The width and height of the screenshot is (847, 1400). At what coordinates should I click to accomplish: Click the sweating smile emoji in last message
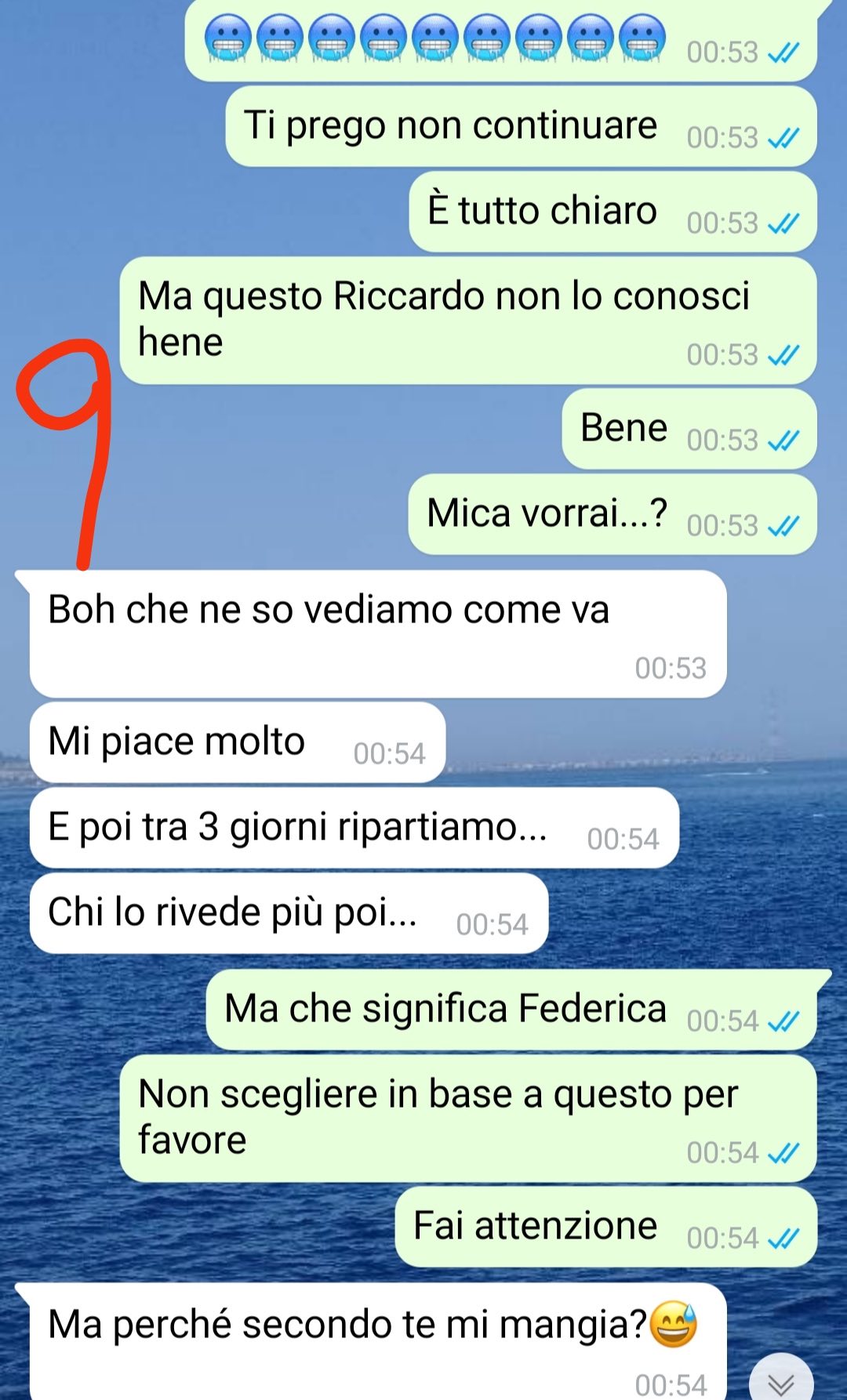point(674,1324)
